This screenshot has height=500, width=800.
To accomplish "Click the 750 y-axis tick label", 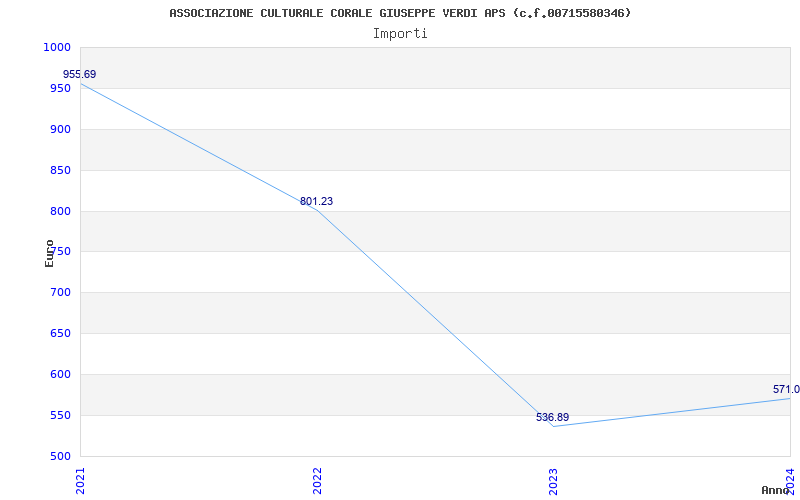I will pyautogui.click(x=60, y=252).
